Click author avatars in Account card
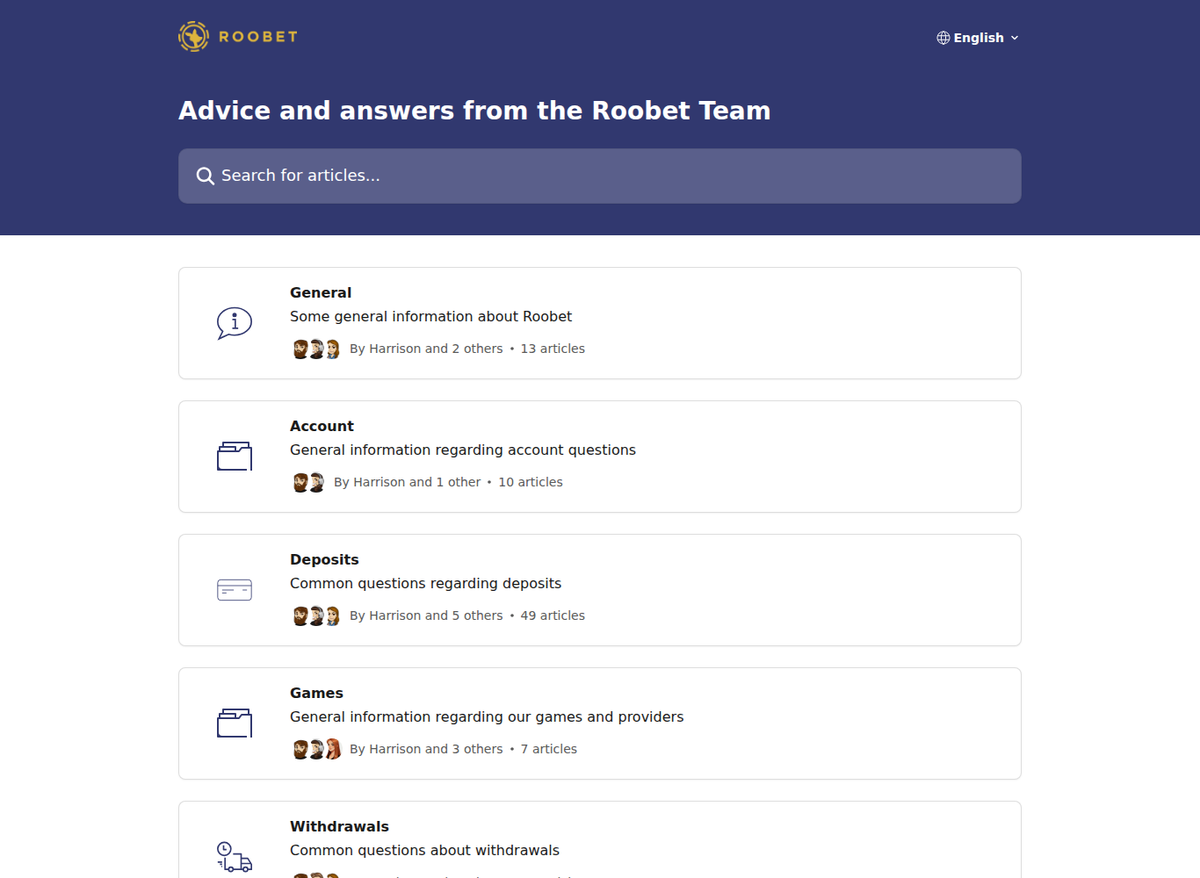 [308, 482]
